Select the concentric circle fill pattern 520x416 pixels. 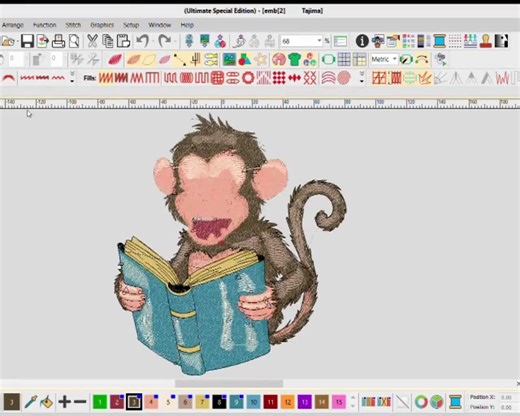pos(344,78)
